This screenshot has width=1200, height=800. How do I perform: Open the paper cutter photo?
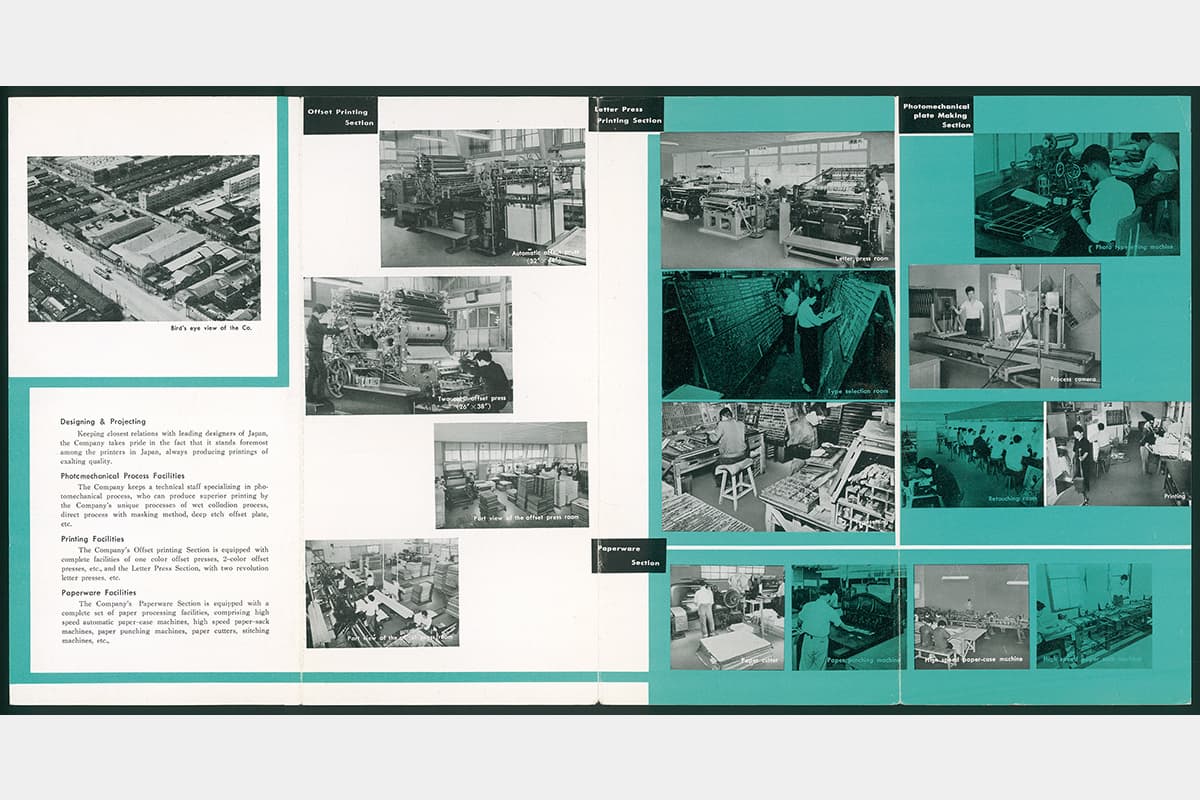(727, 617)
